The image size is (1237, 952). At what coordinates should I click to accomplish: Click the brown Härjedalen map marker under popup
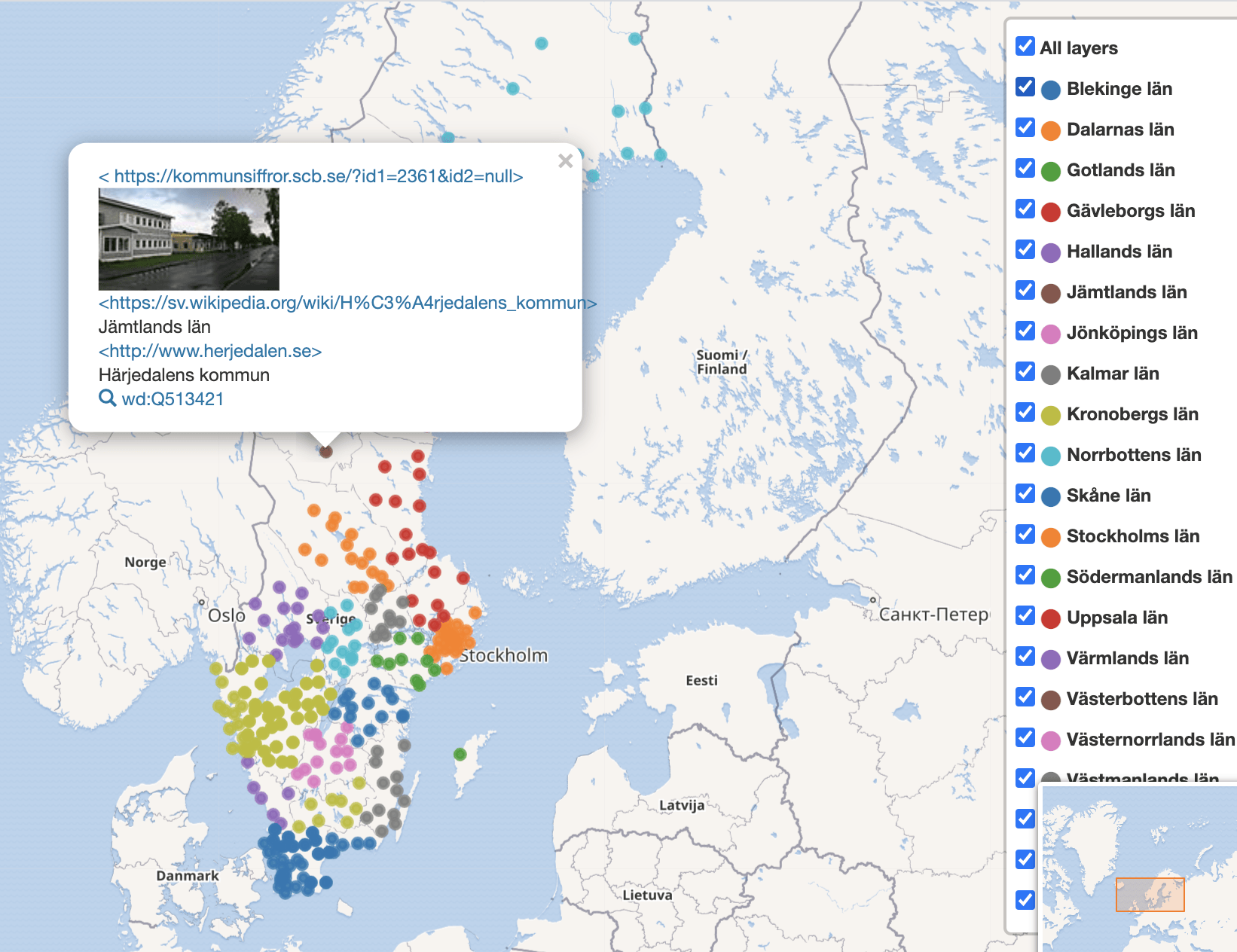[x=325, y=451]
